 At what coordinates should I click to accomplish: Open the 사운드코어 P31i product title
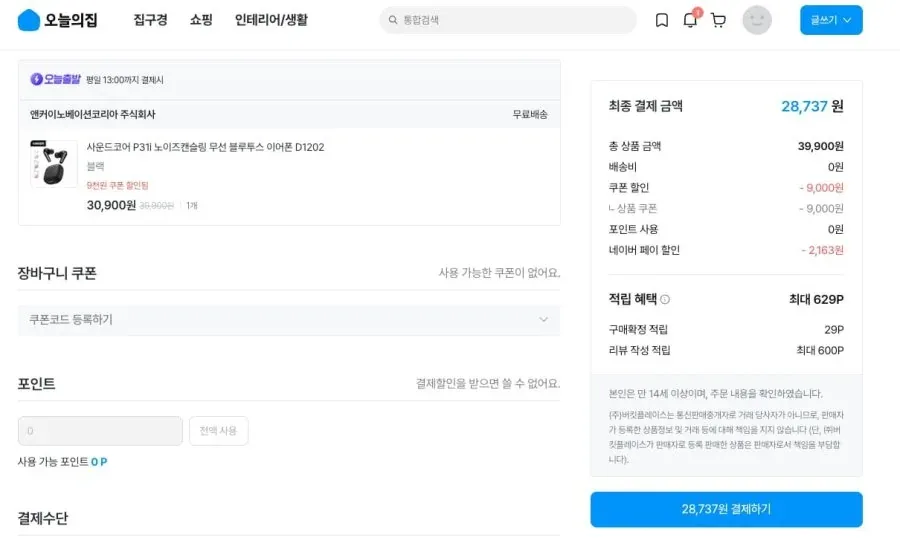coord(205,147)
